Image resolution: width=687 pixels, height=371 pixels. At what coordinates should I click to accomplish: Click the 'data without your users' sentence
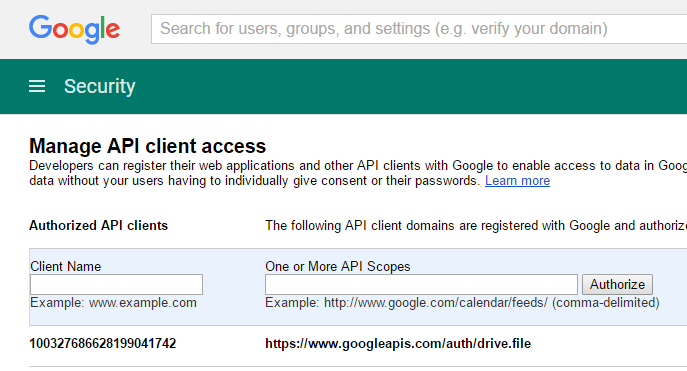click(x=254, y=180)
